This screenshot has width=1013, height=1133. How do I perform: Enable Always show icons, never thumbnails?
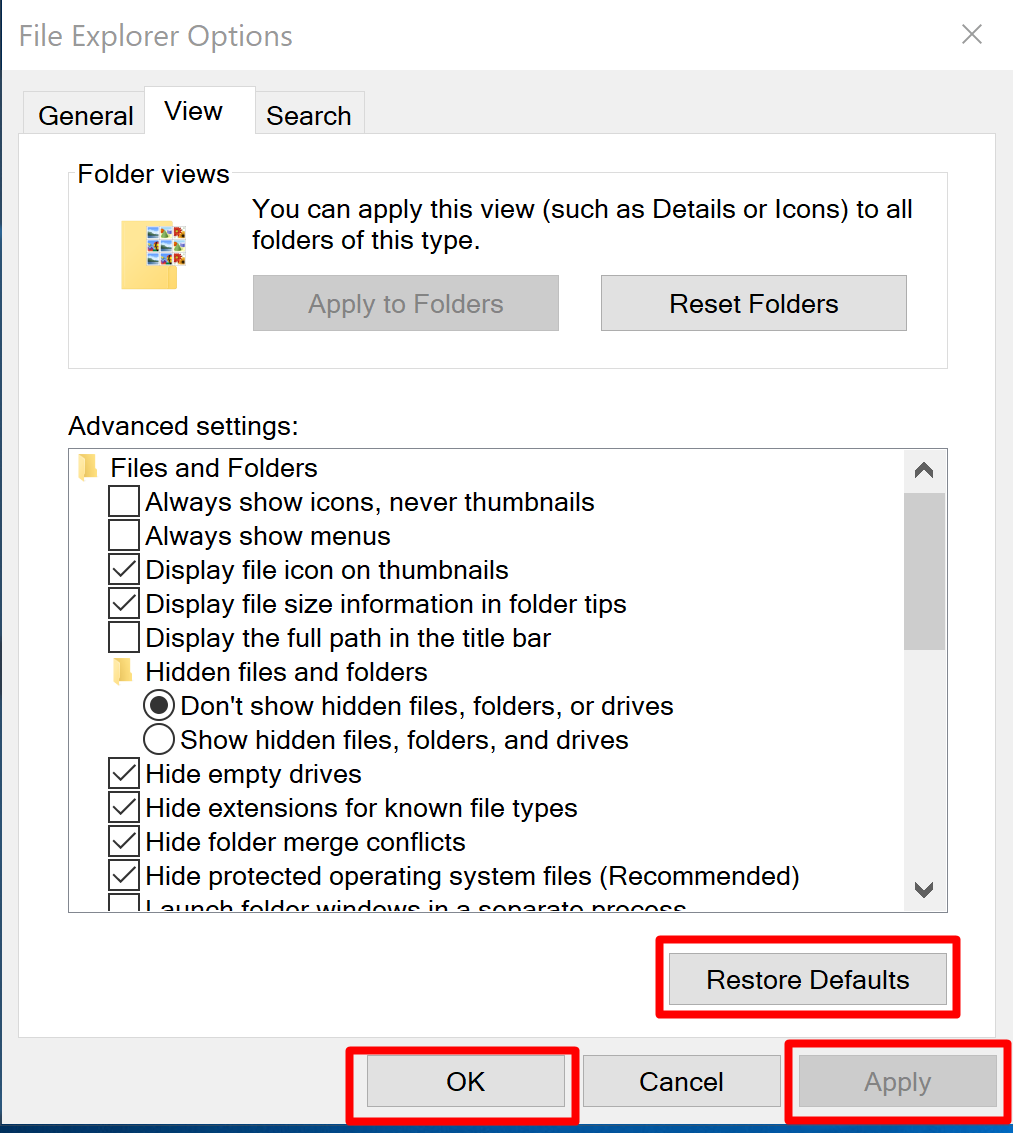124,502
